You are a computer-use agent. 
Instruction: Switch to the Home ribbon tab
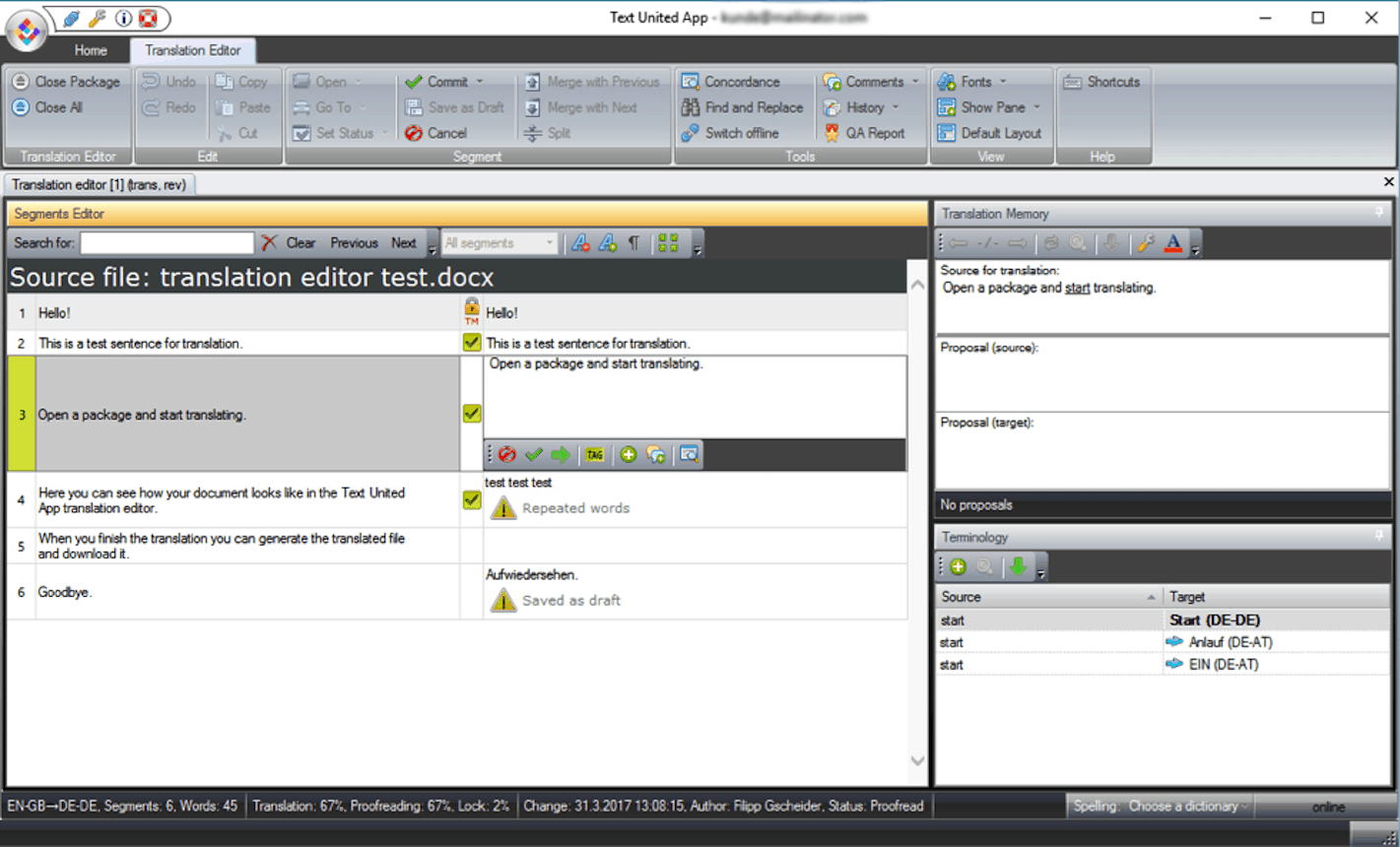click(x=91, y=50)
